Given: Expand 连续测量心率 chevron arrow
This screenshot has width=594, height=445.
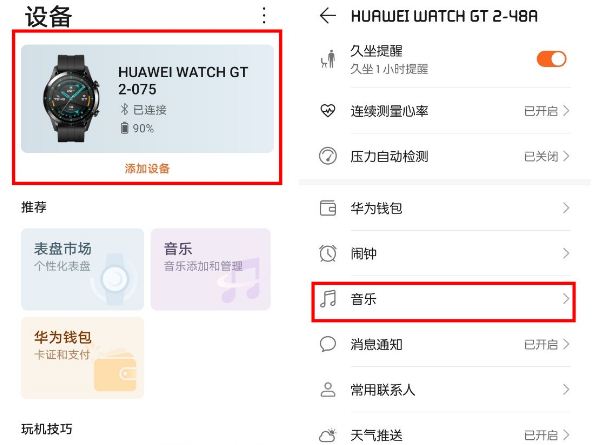Looking at the screenshot, I should [x=566, y=111].
